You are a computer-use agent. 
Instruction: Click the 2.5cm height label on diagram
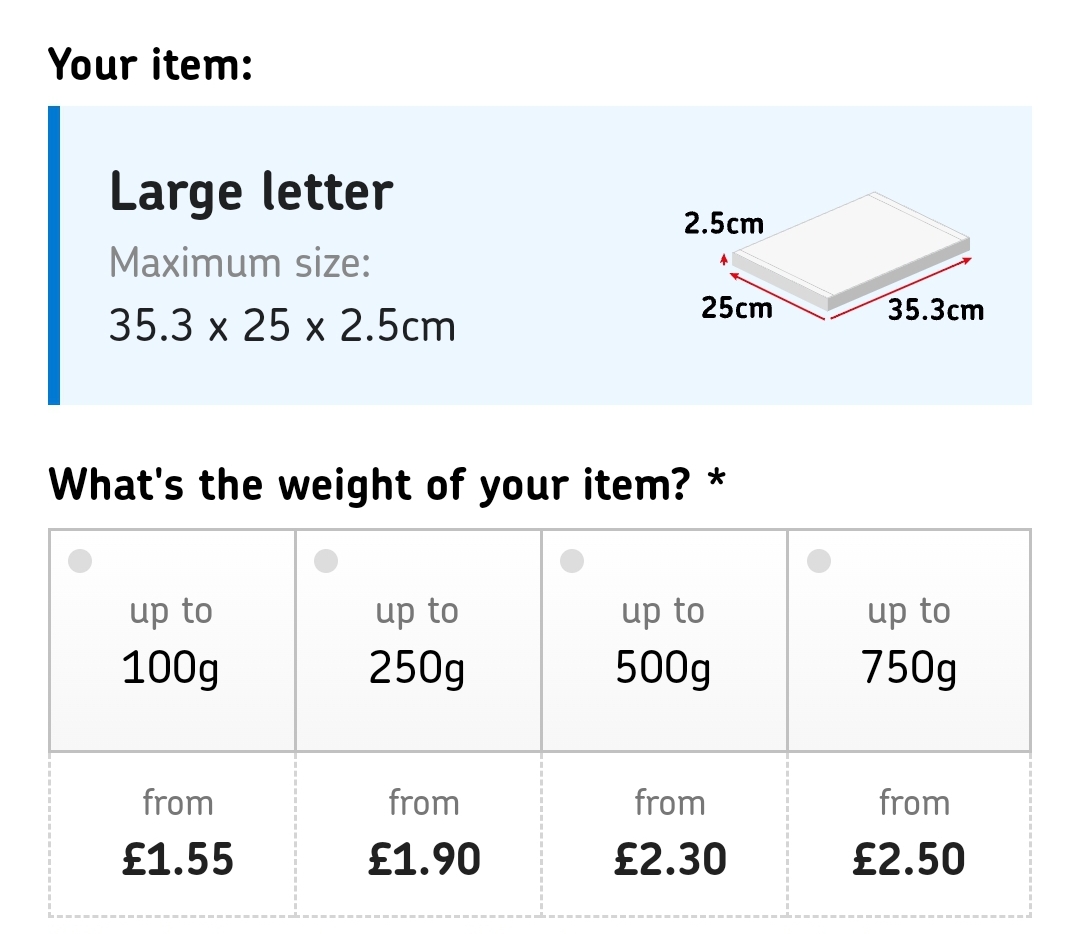tap(723, 223)
